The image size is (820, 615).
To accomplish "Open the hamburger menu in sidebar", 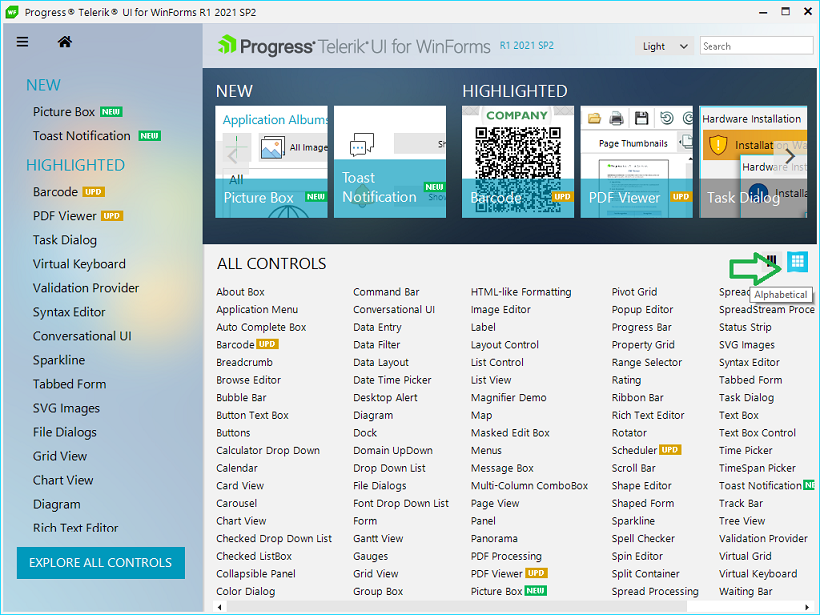I will 23,42.
